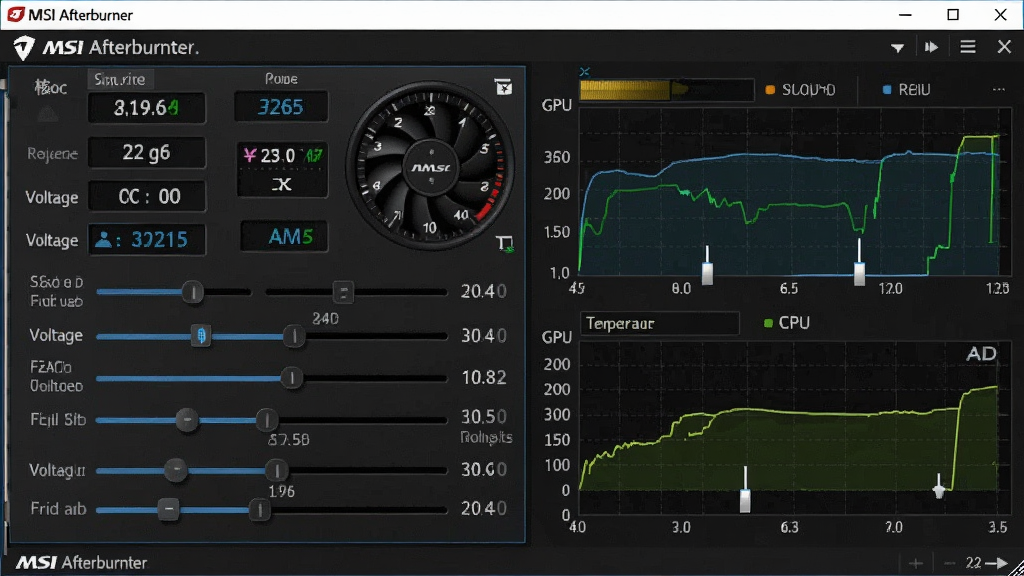Click the handle on the 10.82 slider

[x=292, y=377]
